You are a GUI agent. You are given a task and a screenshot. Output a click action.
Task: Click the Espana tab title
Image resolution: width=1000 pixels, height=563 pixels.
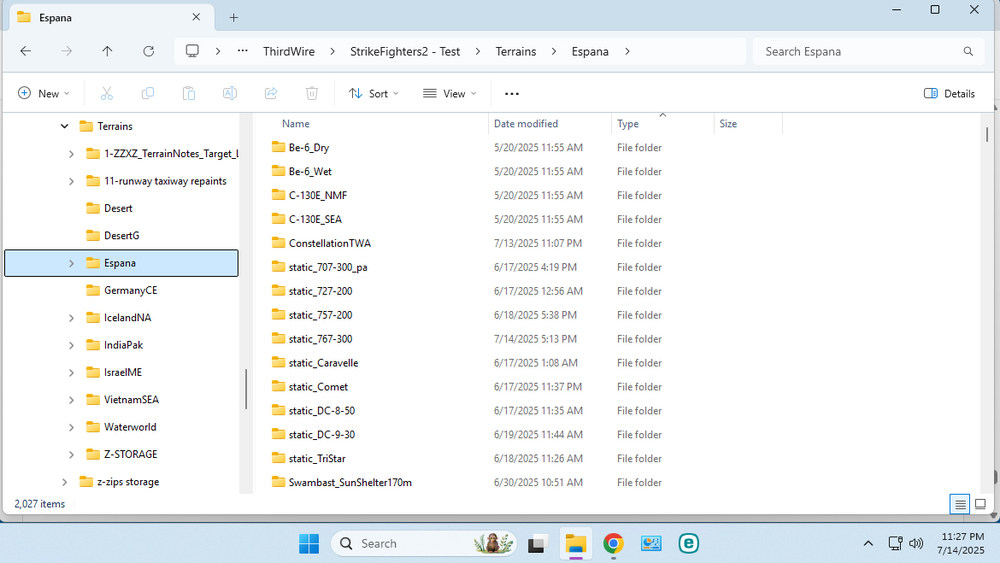[55, 18]
